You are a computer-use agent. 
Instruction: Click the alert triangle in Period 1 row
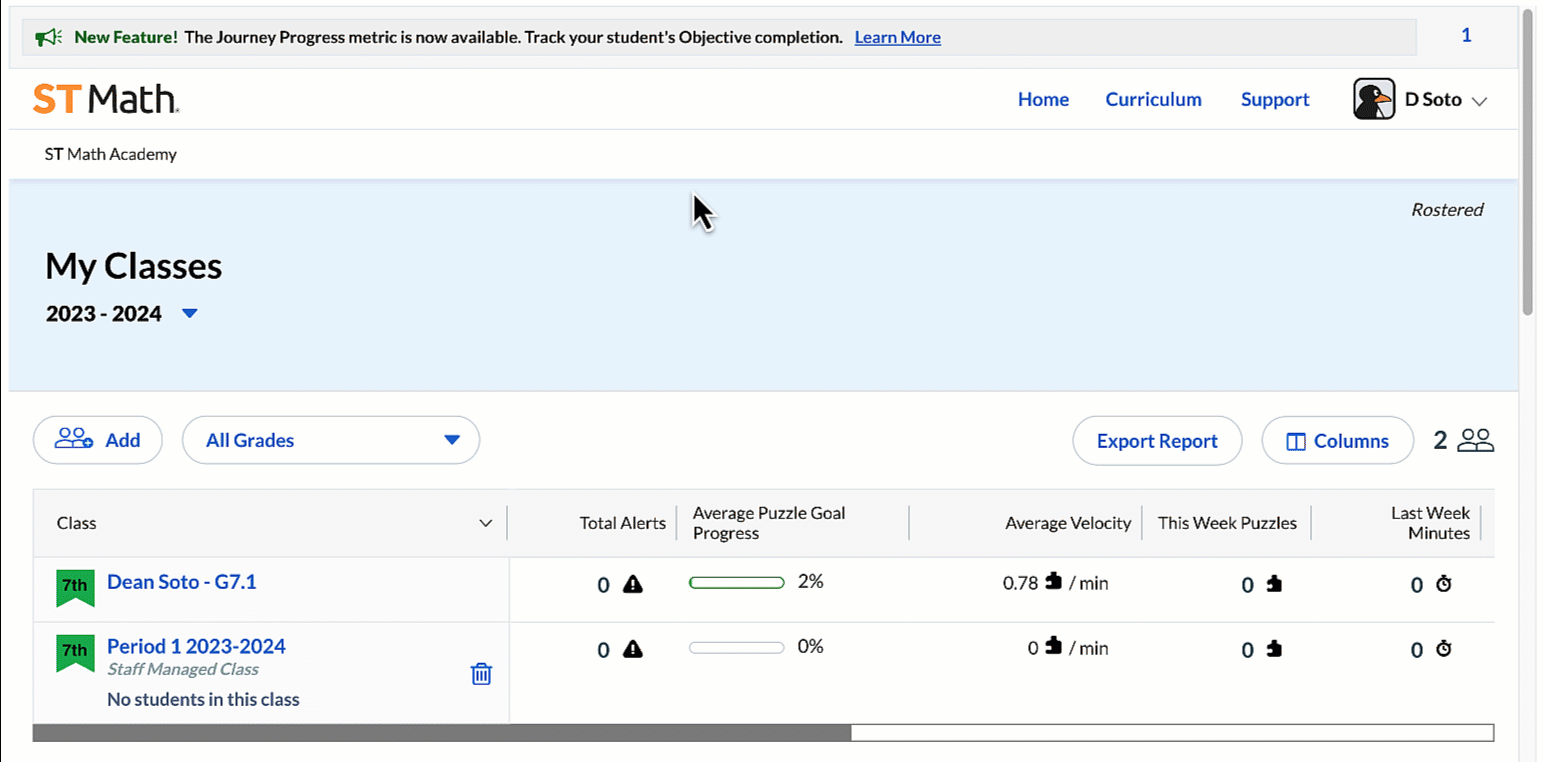pyautogui.click(x=633, y=650)
